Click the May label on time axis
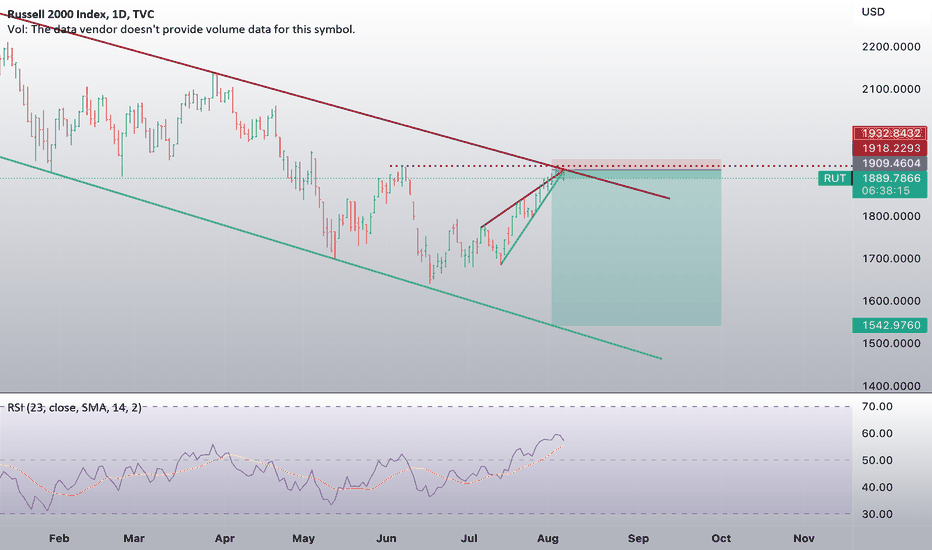This screenshot has height=550, width=932. (303, 538)
